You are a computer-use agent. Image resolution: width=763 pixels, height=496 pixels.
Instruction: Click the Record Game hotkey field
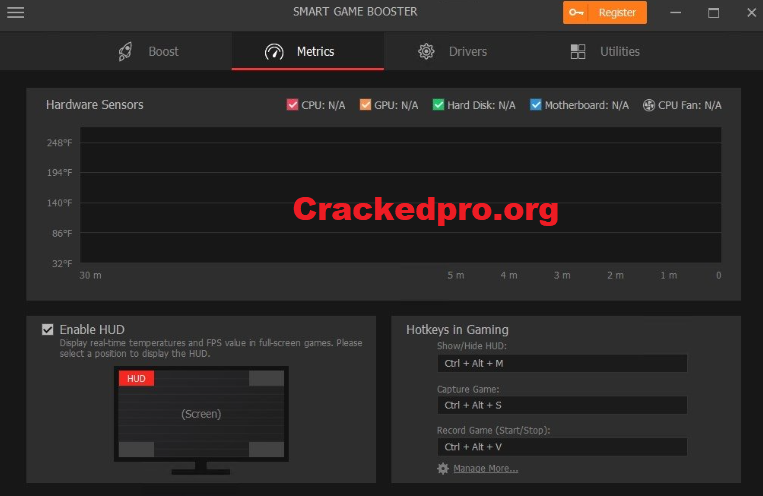tap(562, 447)
